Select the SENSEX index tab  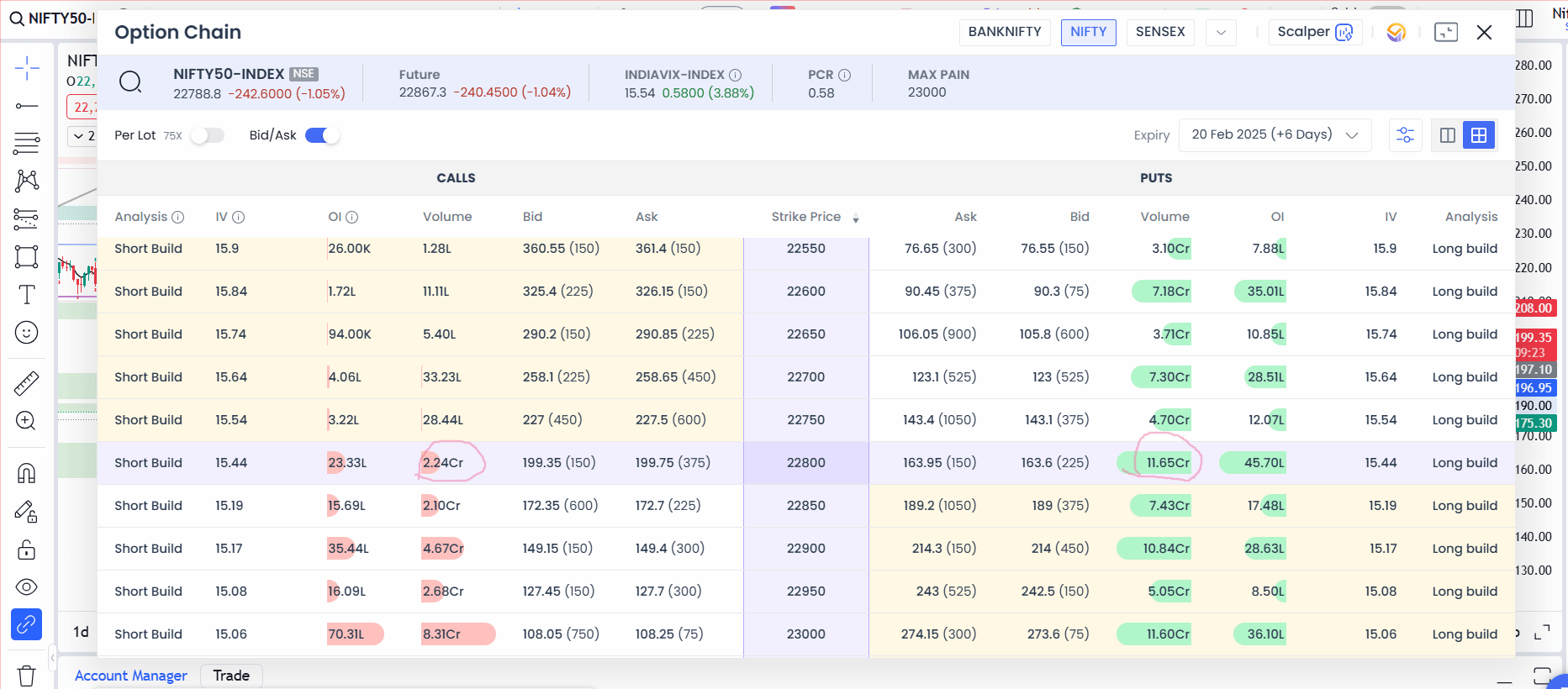coord(1160,32)
